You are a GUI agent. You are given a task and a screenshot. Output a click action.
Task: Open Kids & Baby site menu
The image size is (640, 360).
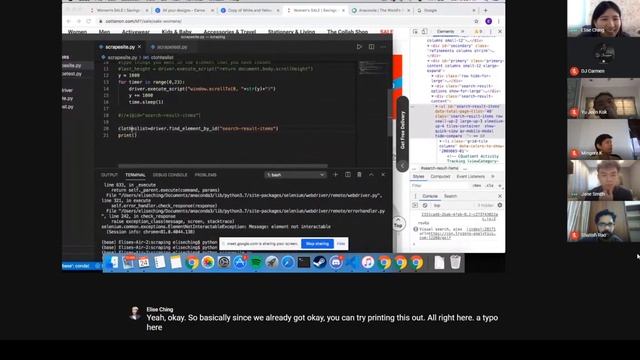[x=176, y=32]
